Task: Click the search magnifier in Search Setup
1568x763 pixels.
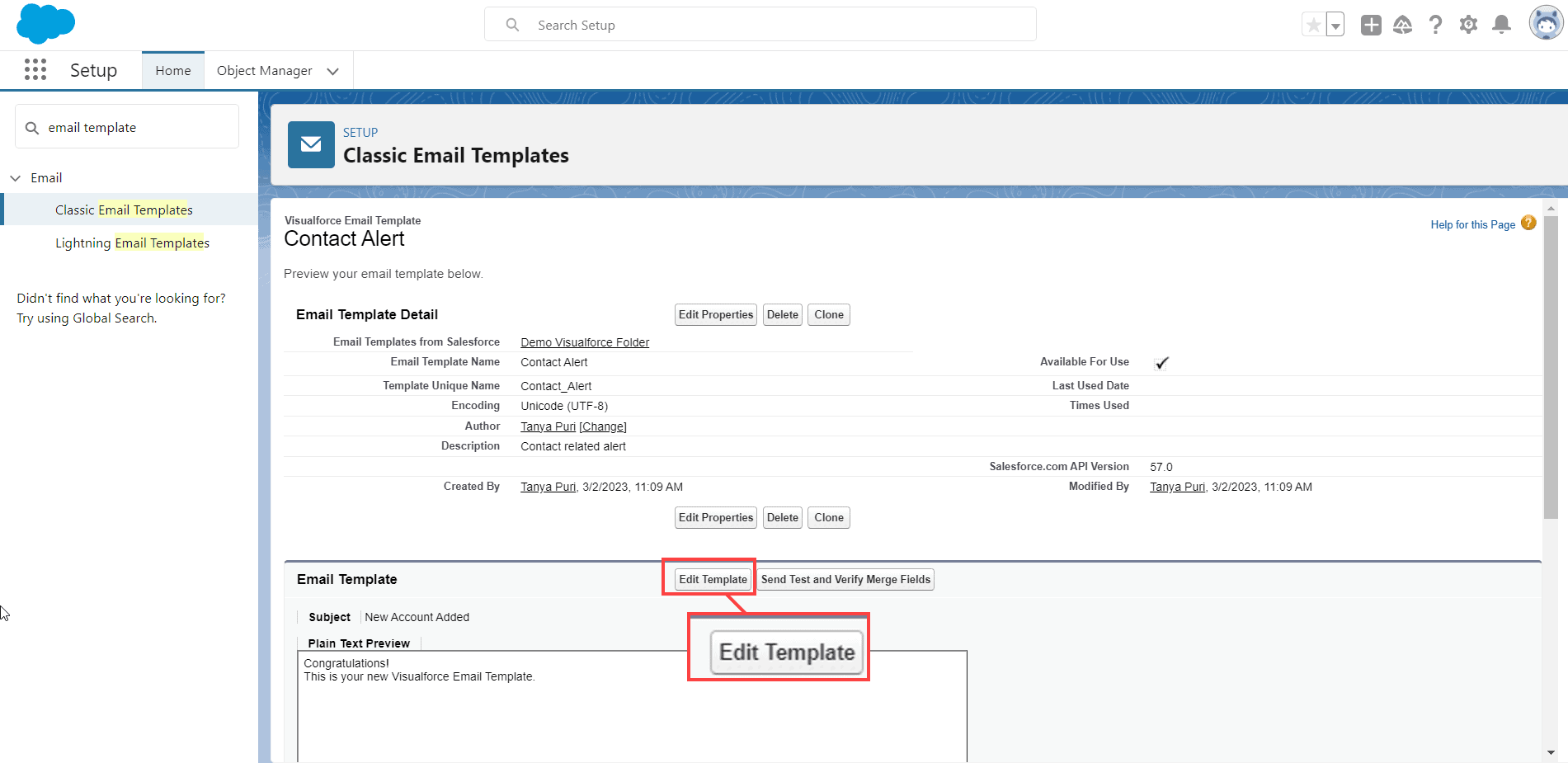Action: coord(512,25)
